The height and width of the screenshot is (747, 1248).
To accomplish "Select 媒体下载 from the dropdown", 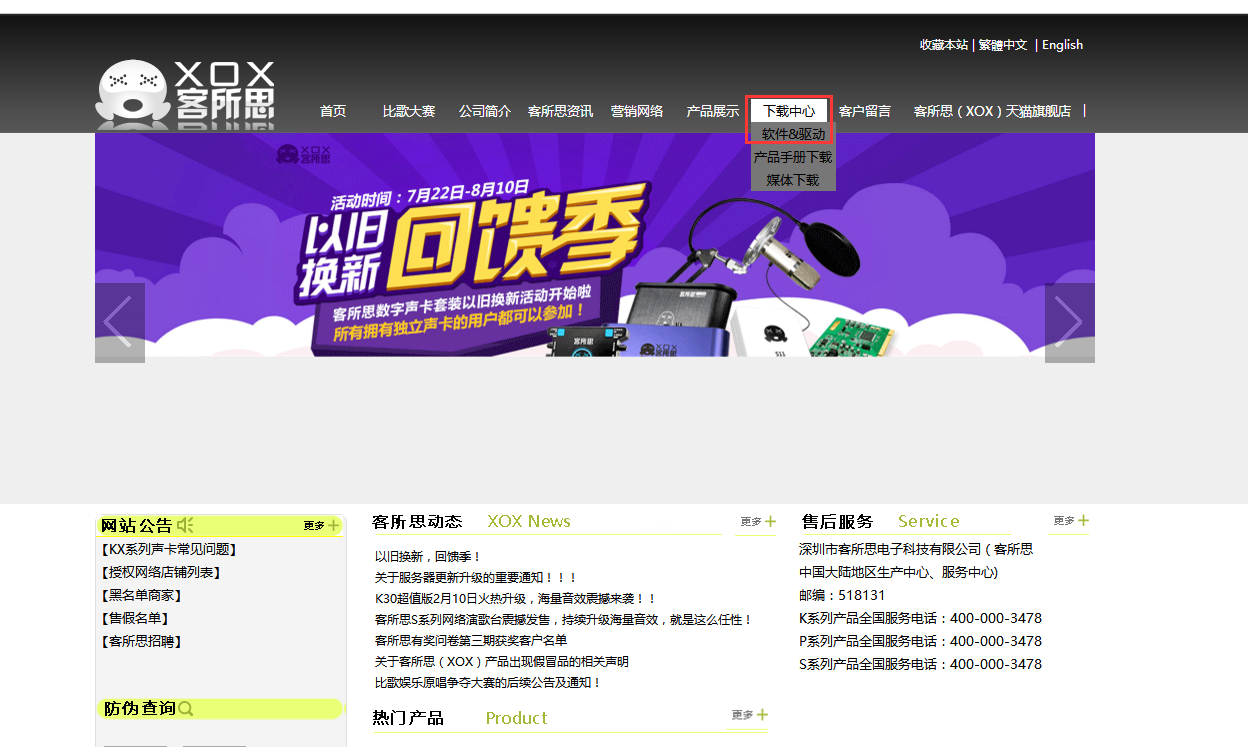I will (x=793, y=180).
